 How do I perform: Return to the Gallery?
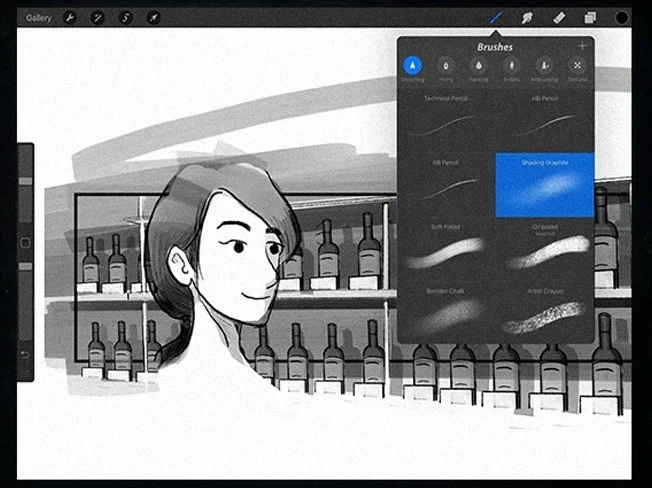click(x=39, y=18)
